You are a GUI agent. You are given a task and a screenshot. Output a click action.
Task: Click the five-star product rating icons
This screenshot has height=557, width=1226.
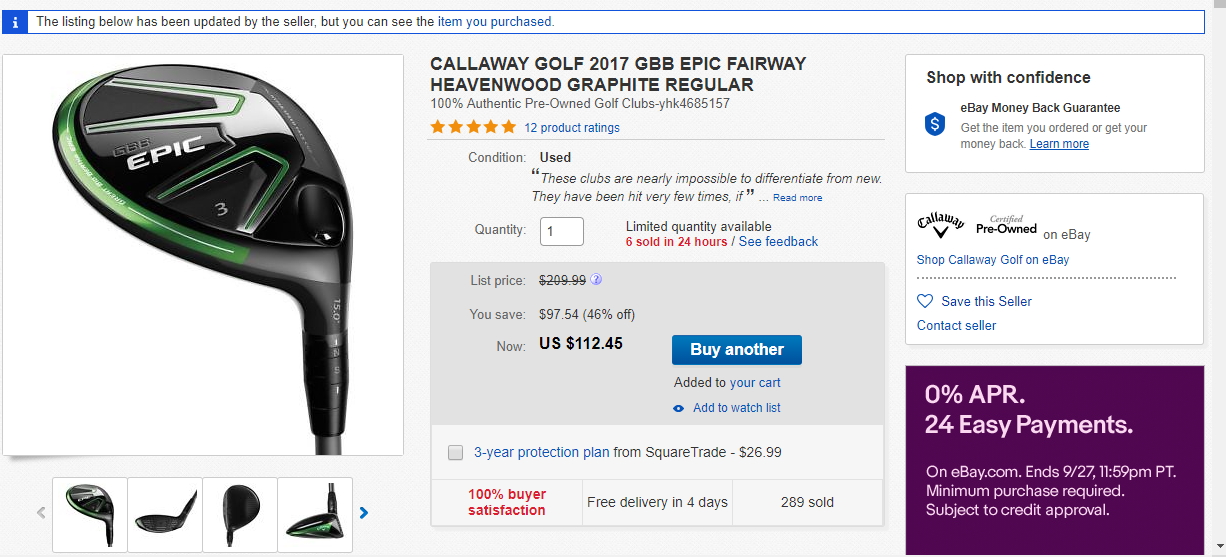(x=473, y=127)
